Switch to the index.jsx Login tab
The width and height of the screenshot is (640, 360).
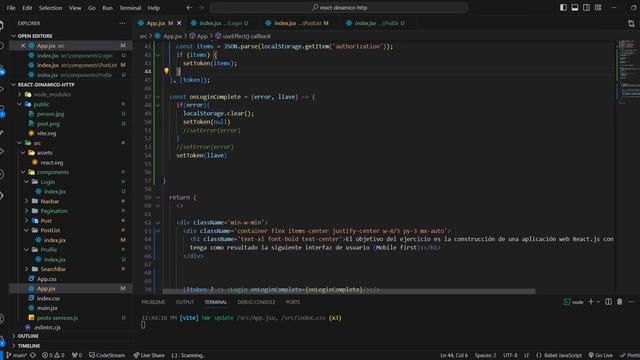pyautogui.click(x=220, y=23)
